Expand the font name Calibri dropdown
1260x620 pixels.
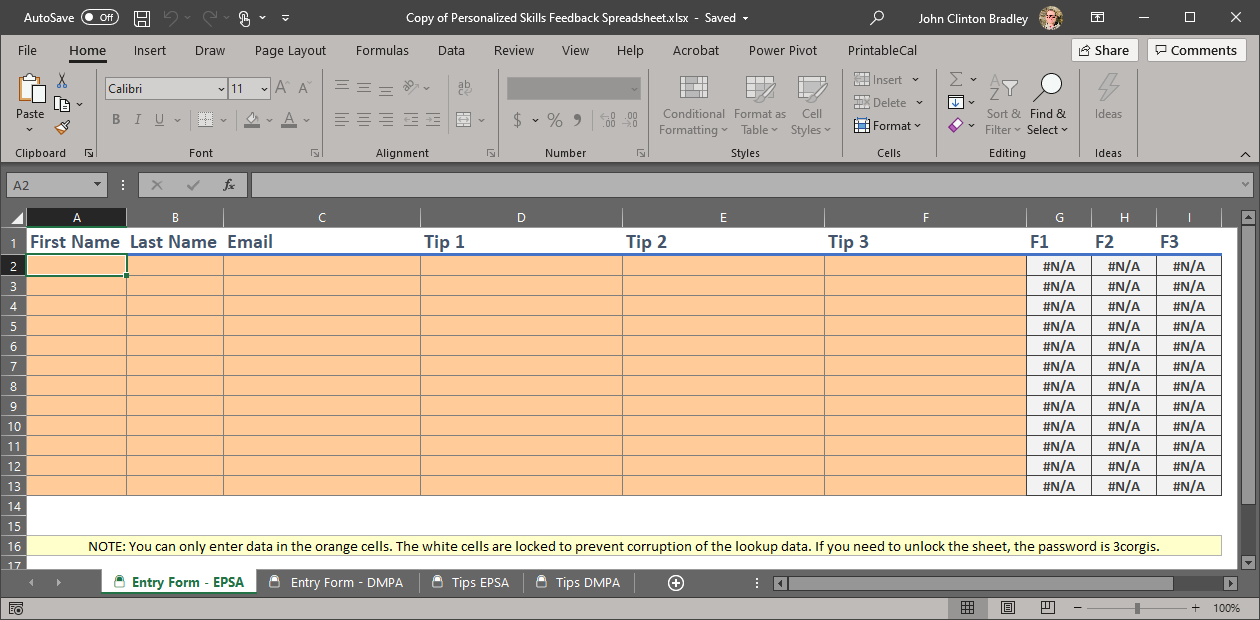221,89
